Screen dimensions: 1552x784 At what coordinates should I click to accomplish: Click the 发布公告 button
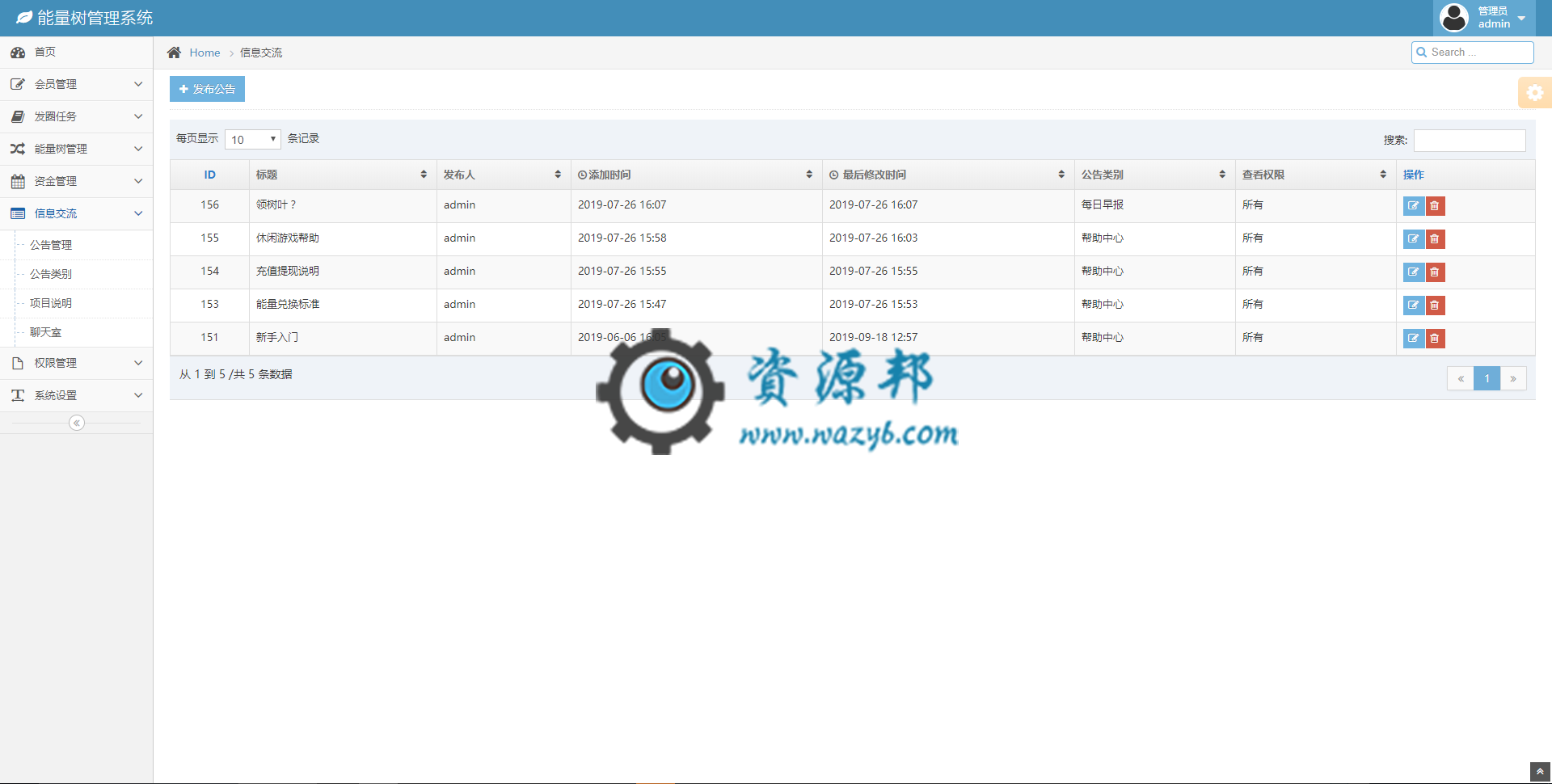click(x=207, y=89)
